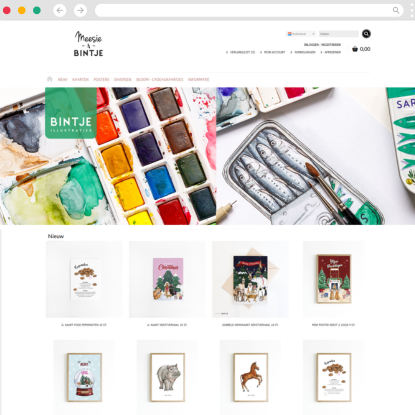The image size is (415, 415).
Task: Click the black round search button
Action: (366, 34)
